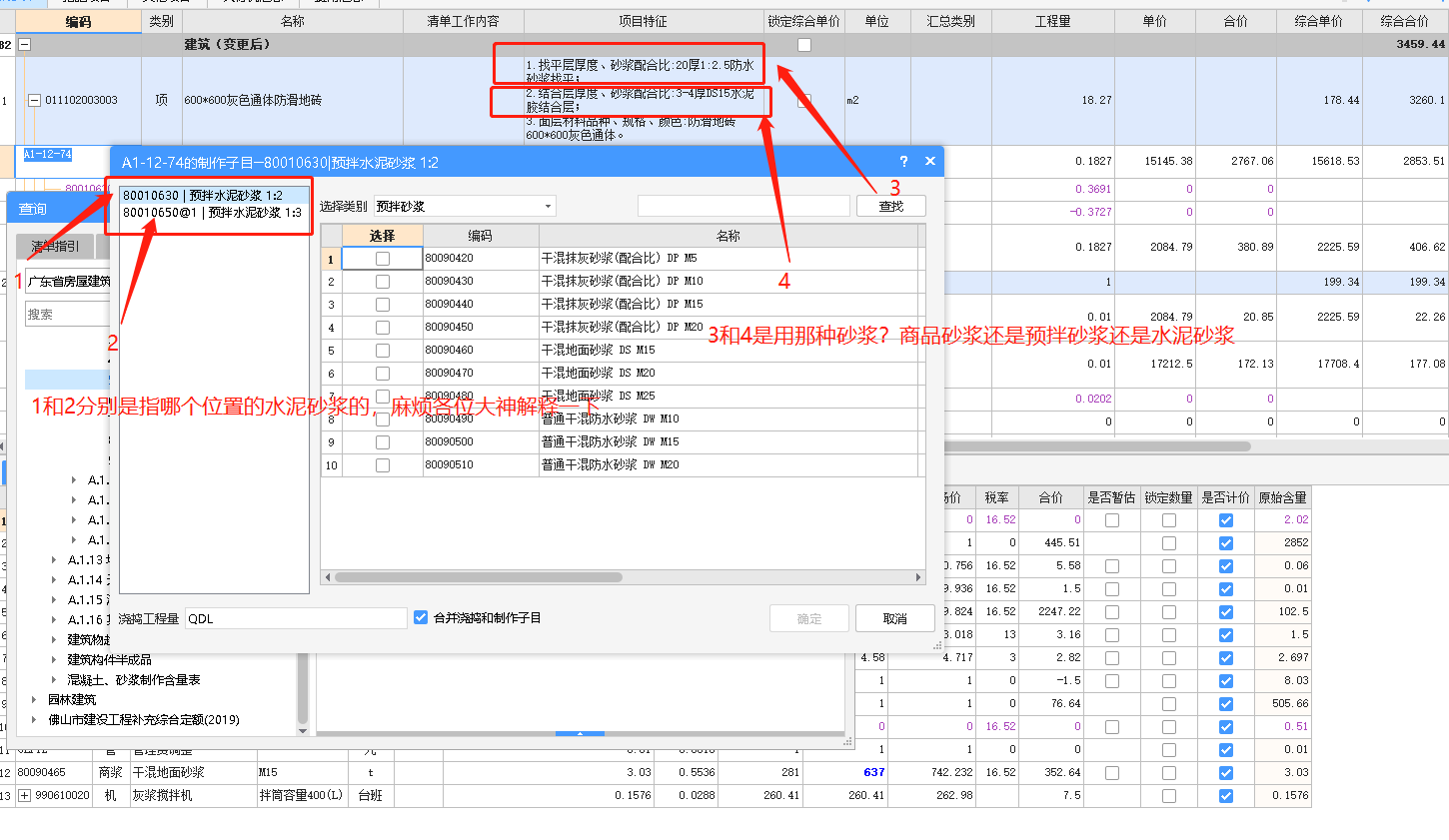Collapse the 建筑（变更后）section row
This screenshot has width=1449, height=840.
point(25,44)
